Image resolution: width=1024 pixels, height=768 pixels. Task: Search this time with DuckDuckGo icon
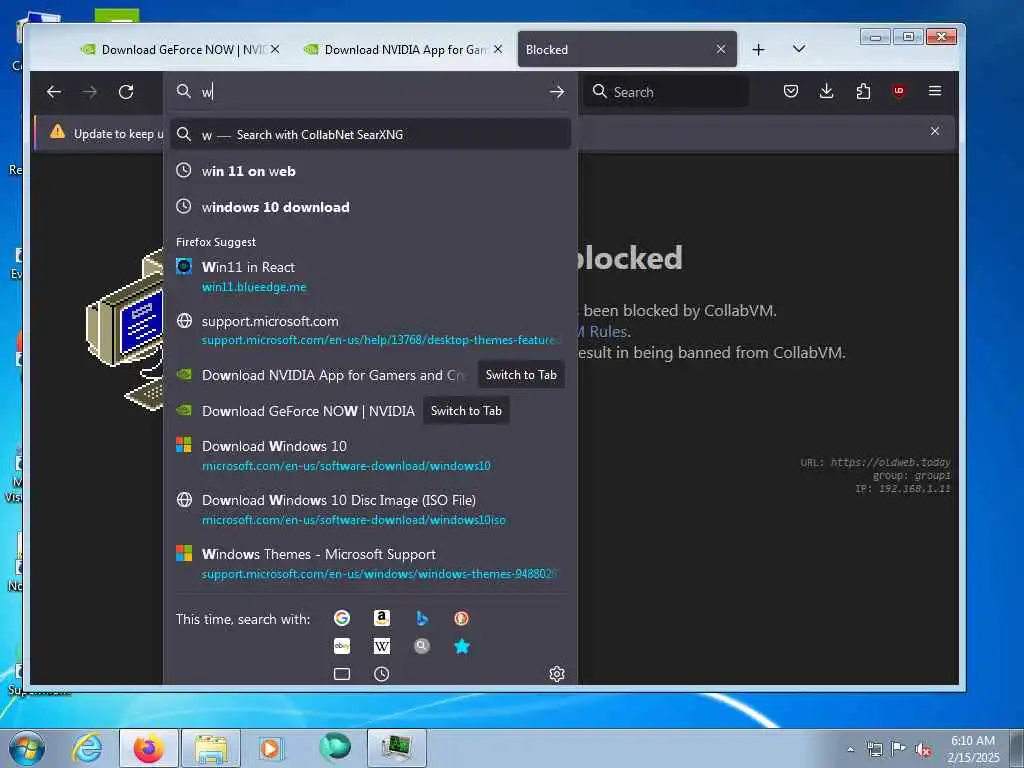[x=461, y=618]
